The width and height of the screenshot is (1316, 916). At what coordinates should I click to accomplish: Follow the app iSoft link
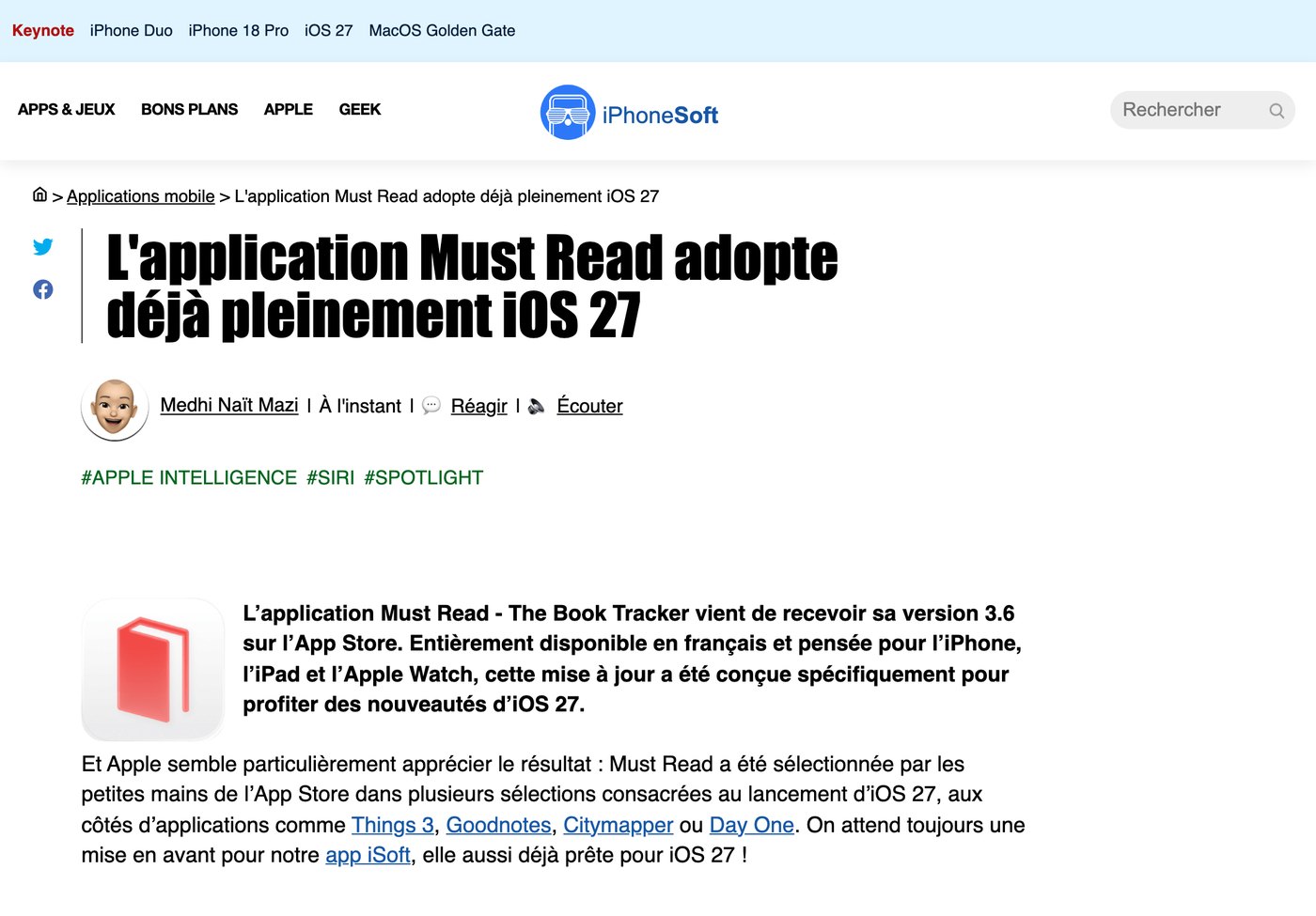368,855
